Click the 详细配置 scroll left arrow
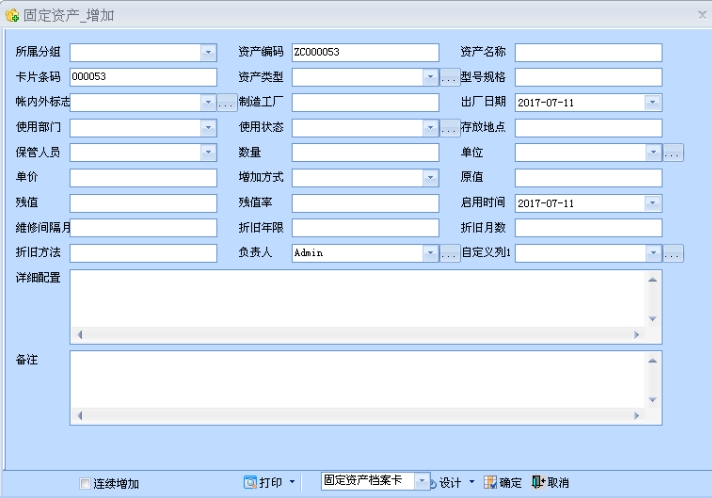This screenshot has width=712, height=498. (80, 335)
